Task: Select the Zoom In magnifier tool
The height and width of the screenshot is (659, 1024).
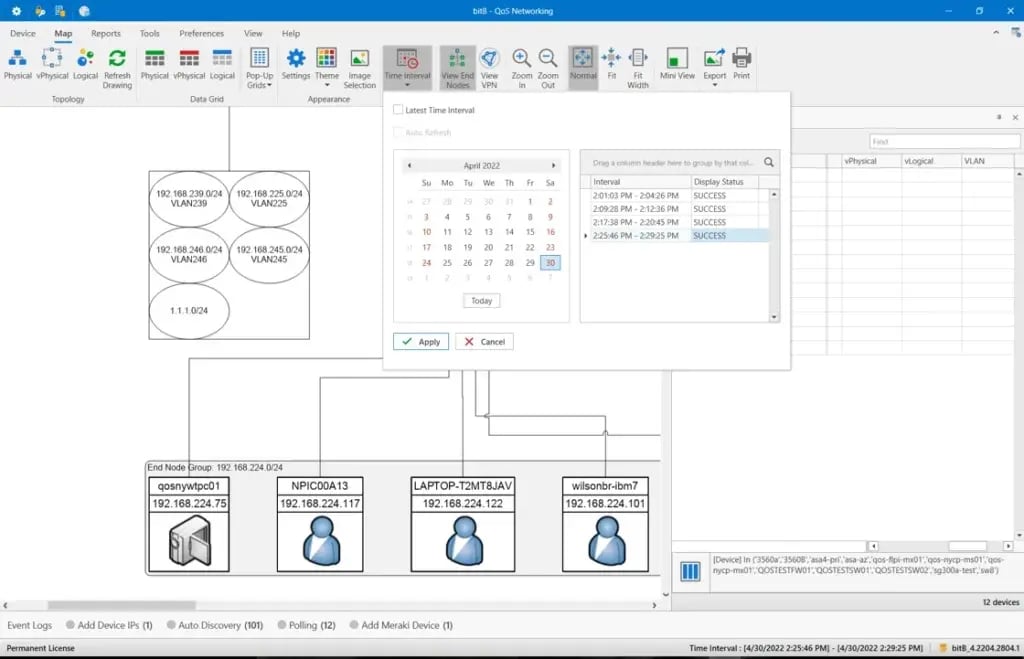Action: [521, 60]
